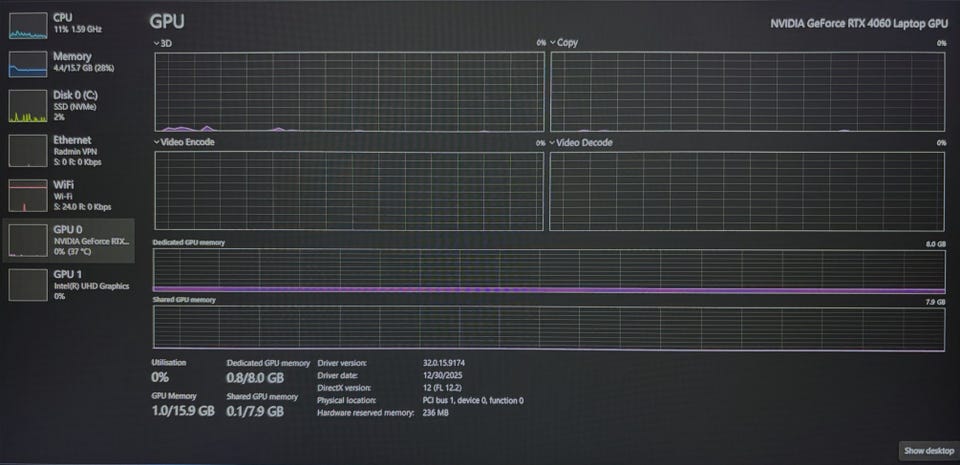The width and height of the screenshot is (960, 465).
Task: Click the PCI bus 1 physical location value
Action: coord(473,400)
